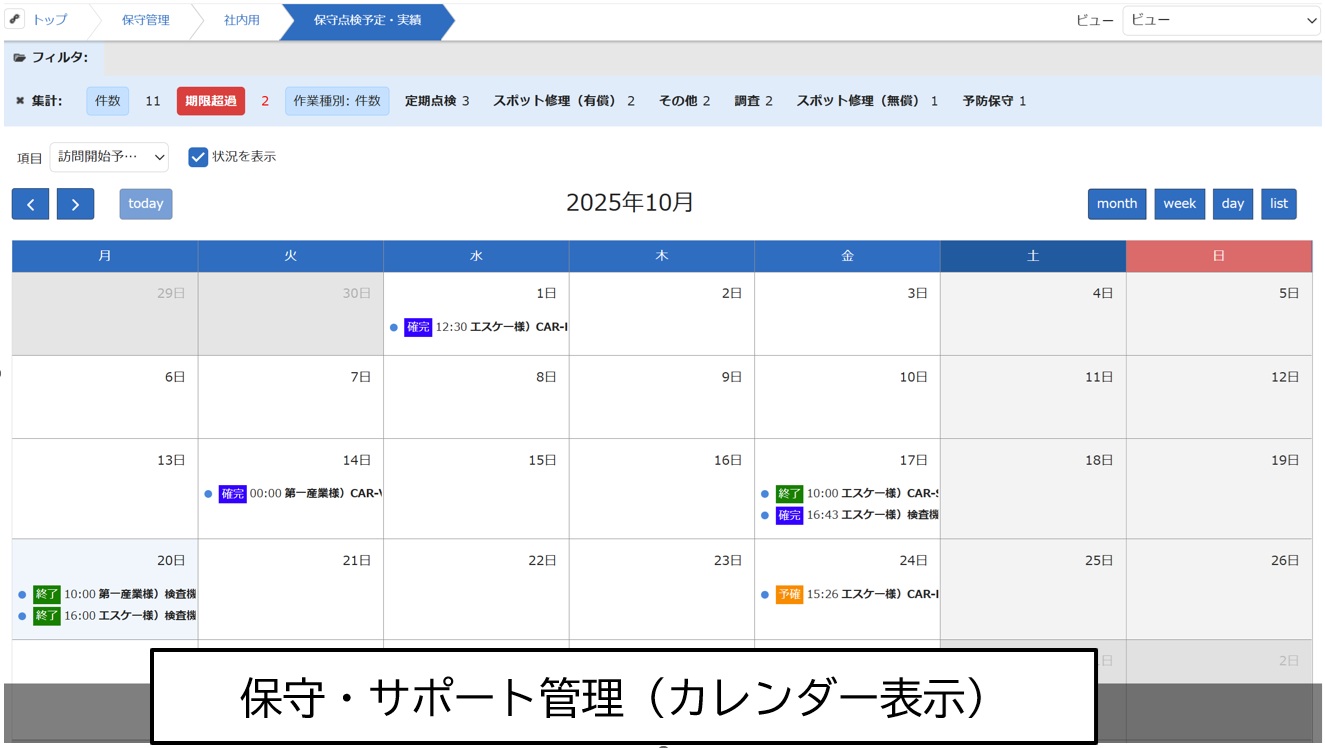Open the 作業種別: 件数 aggregate selector
Image resolution: width=1325 pixels, height=748 pixels.
[x=337, y=101]
